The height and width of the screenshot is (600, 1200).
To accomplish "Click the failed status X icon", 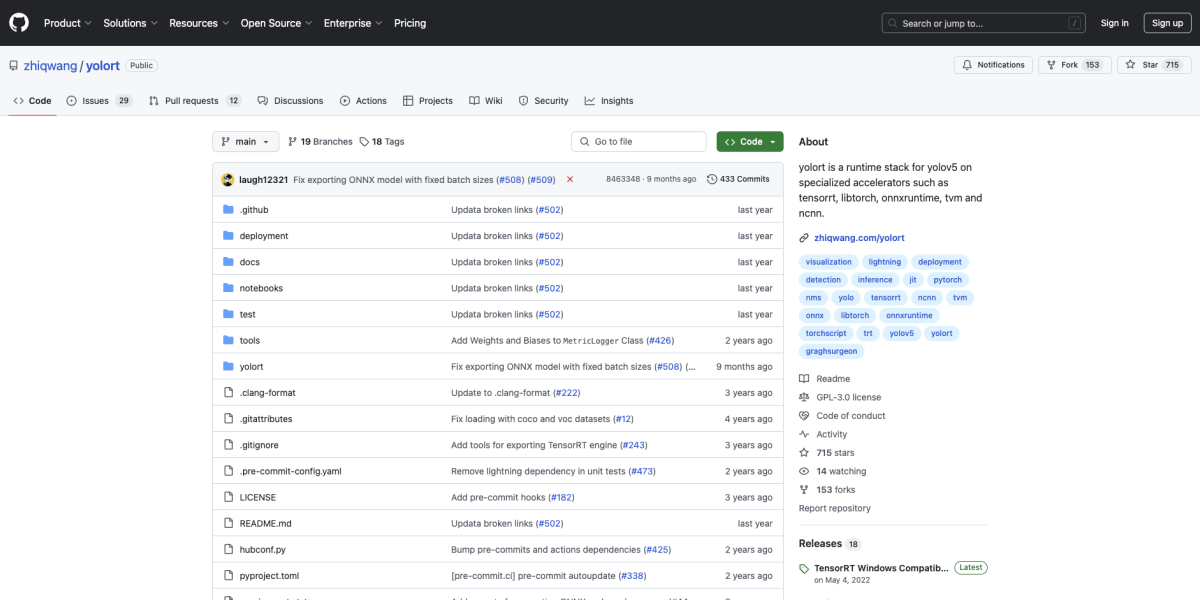I will pos(570,179).
